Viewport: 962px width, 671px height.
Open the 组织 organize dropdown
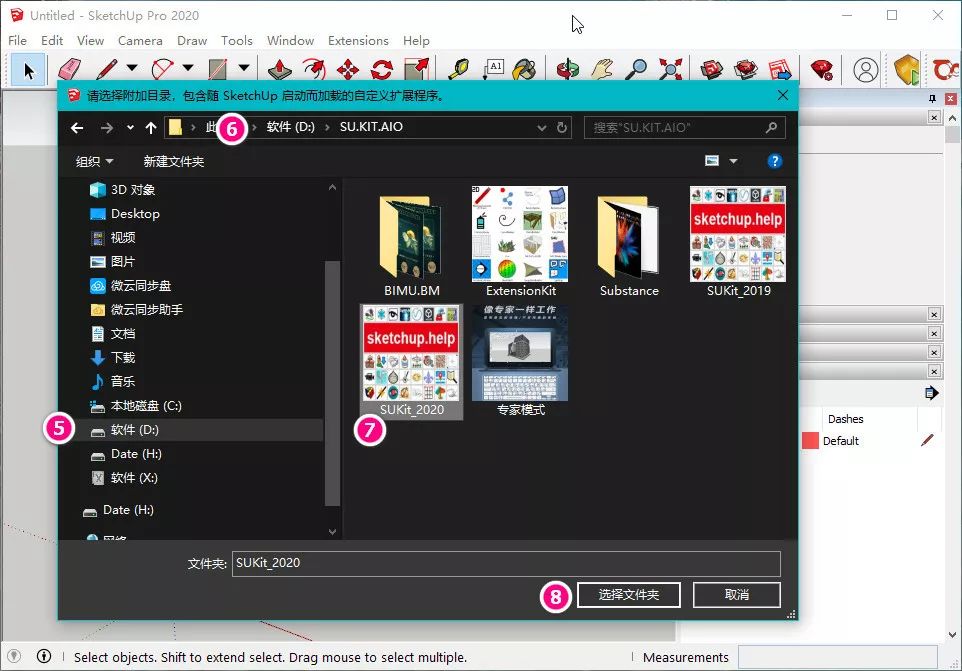94,161
